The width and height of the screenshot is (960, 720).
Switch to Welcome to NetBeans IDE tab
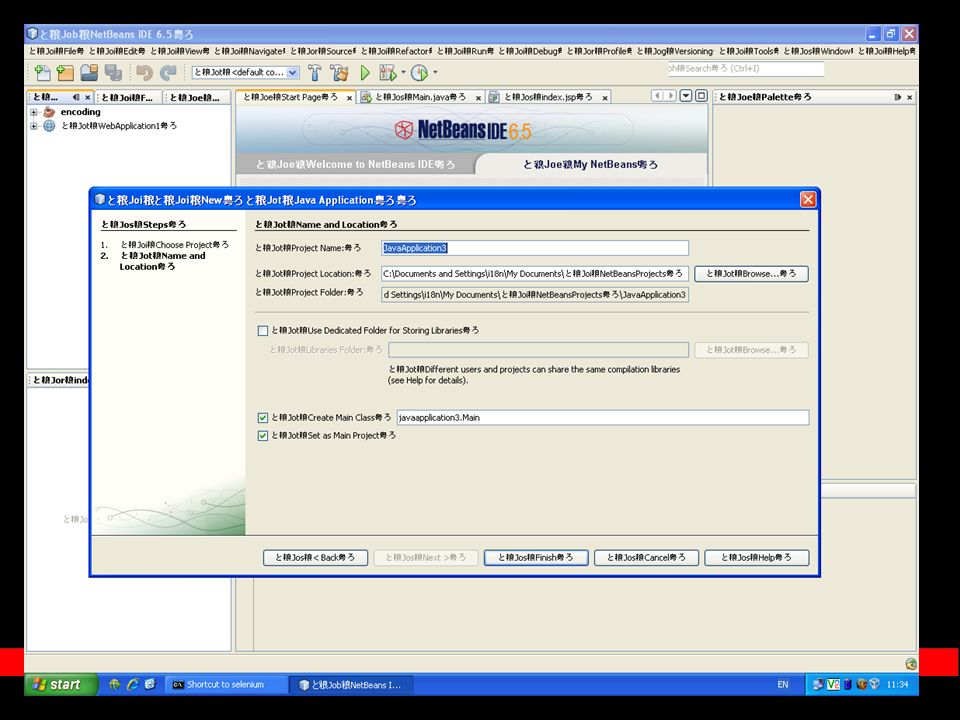(355, 165)
